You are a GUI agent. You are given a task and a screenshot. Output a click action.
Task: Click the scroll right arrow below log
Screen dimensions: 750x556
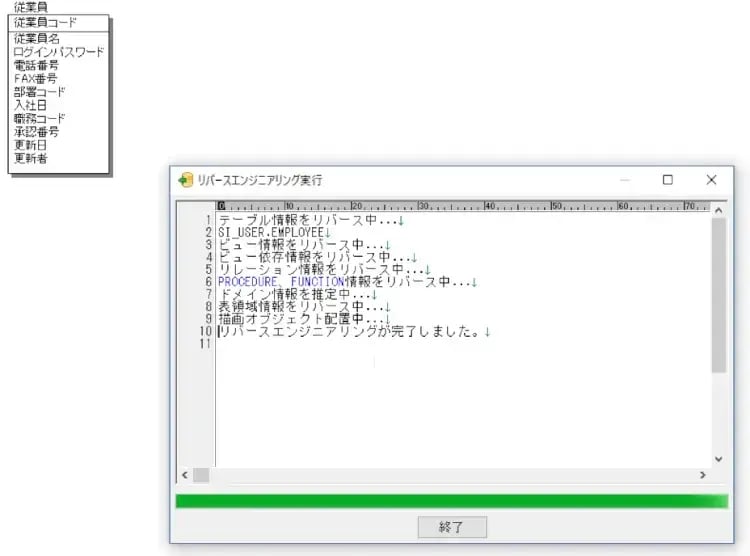click(703, 474)
